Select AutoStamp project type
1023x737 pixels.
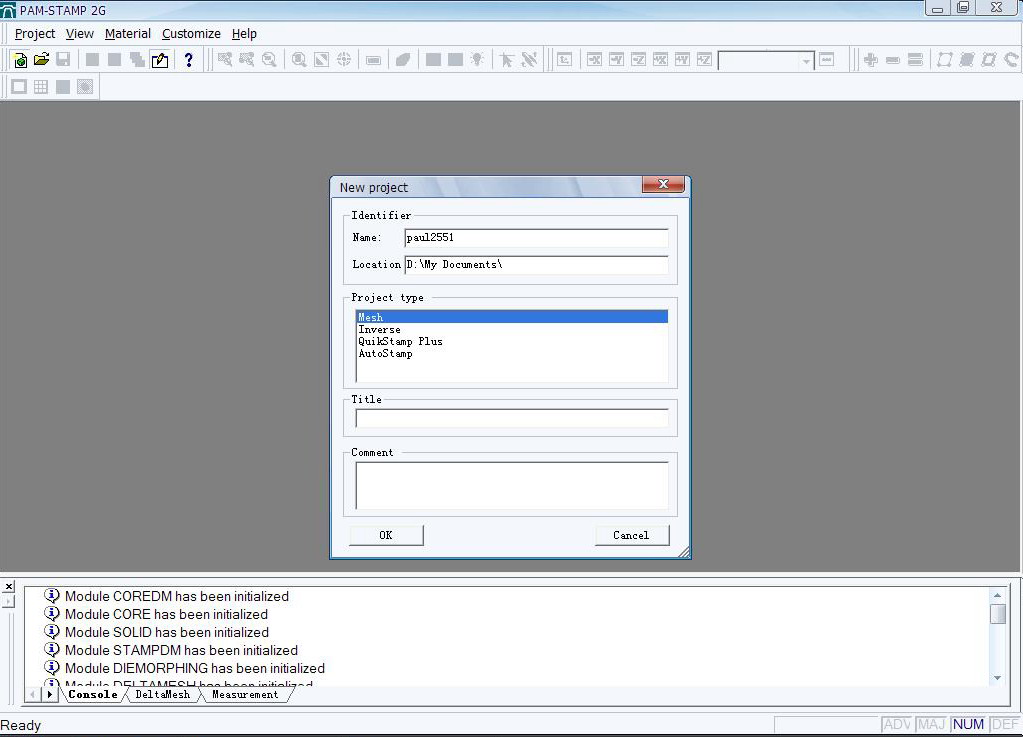[x=512, y=353]
